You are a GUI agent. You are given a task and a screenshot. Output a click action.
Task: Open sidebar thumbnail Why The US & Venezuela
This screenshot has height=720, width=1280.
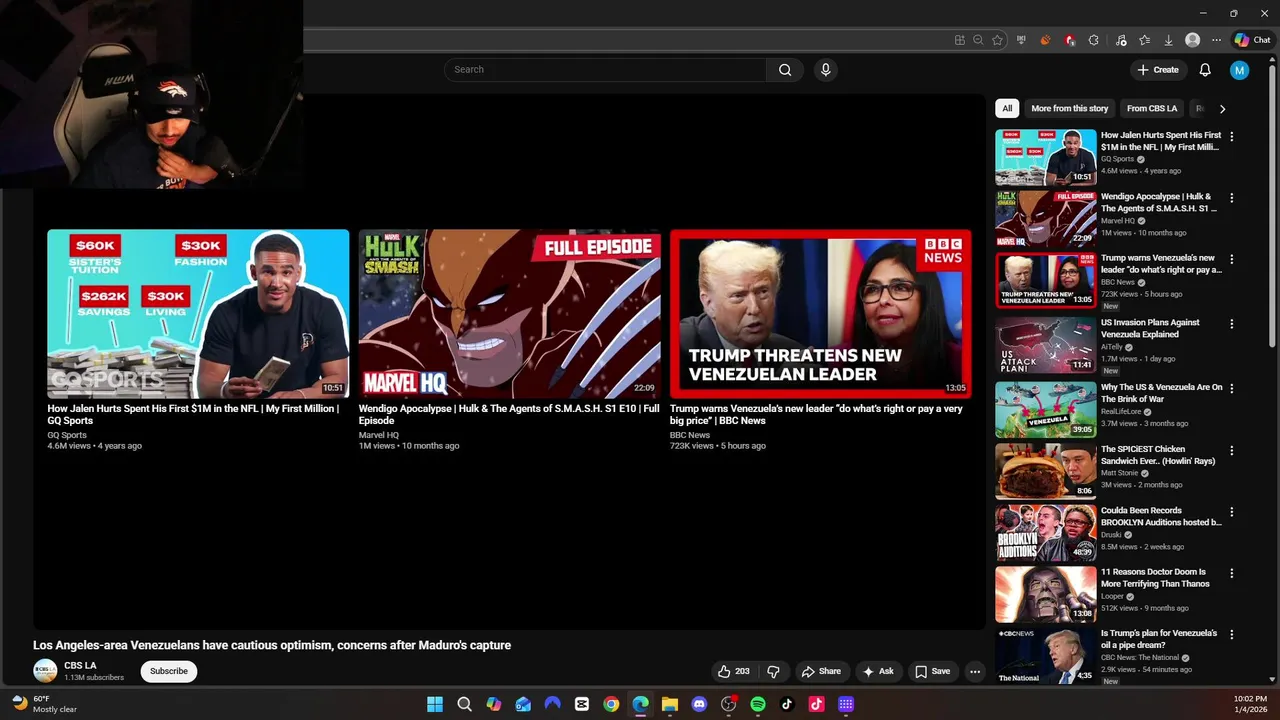coord(1045,410)
